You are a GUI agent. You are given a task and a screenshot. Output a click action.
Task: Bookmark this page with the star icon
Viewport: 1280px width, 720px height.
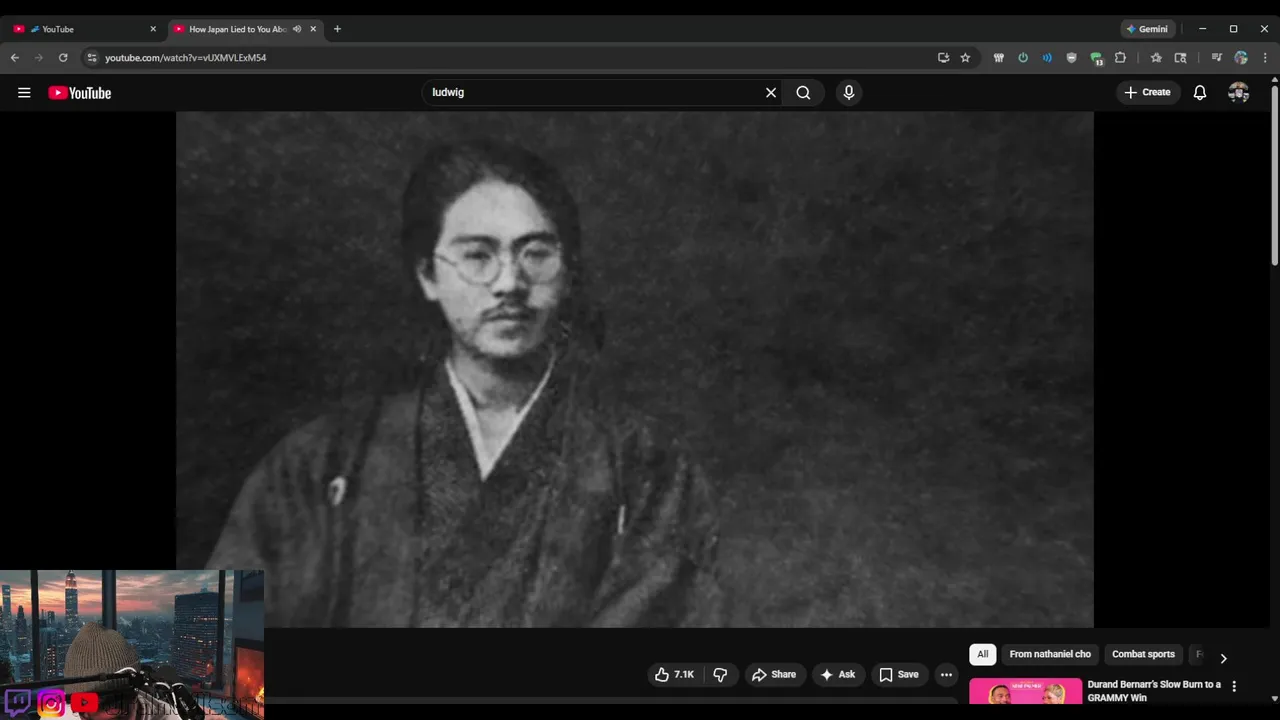pyautogui.click(x=965, y=58)
